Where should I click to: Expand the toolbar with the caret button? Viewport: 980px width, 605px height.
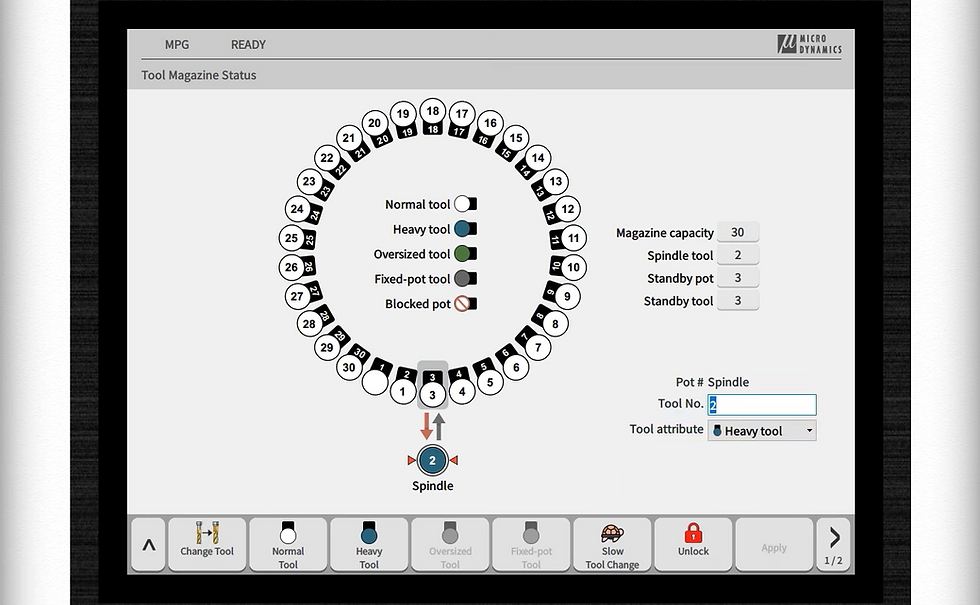coord(147,544)
